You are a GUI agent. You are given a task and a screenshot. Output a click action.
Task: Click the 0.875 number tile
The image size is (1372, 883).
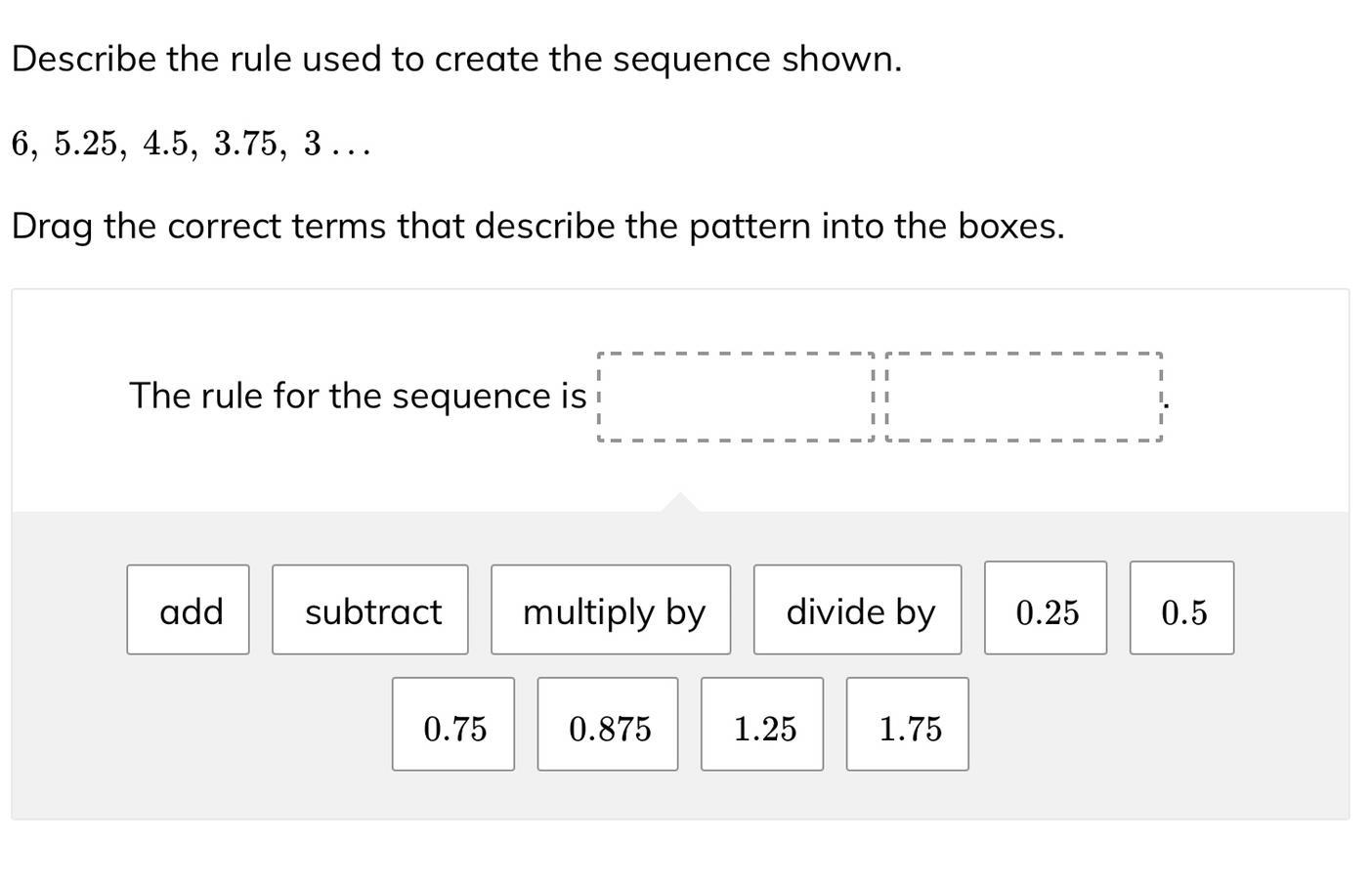click(608, 725)
